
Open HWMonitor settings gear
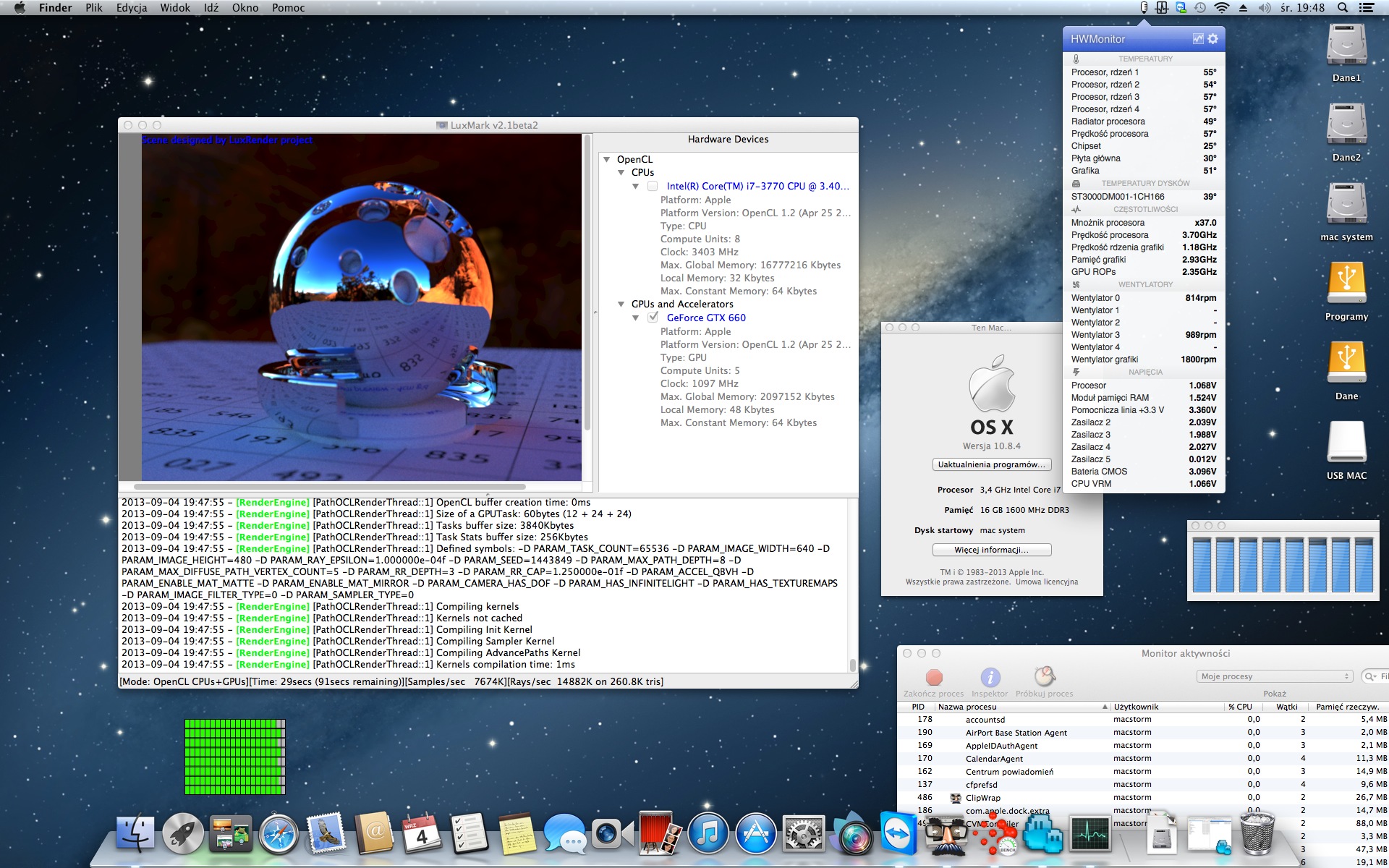point(1213,39)
